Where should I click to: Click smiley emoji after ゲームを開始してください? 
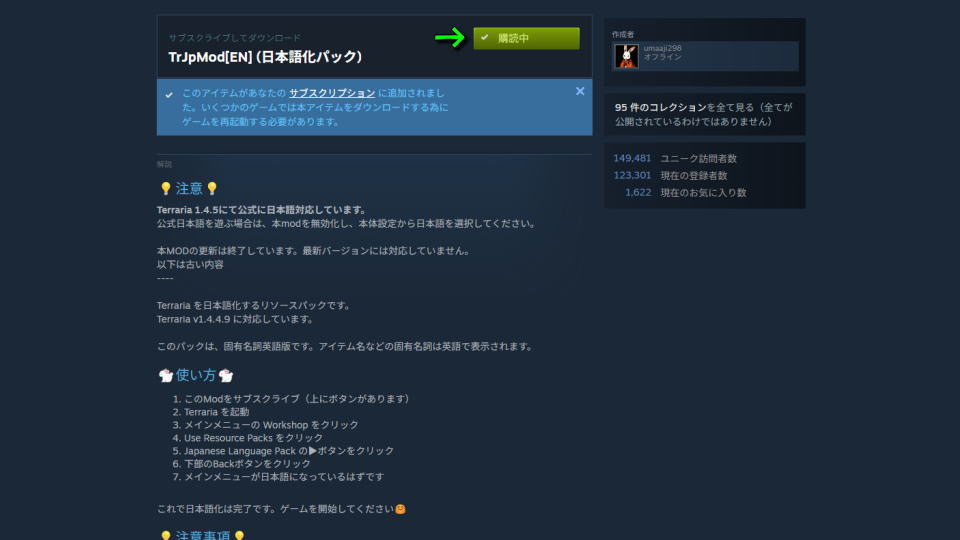tap(400, 509)
